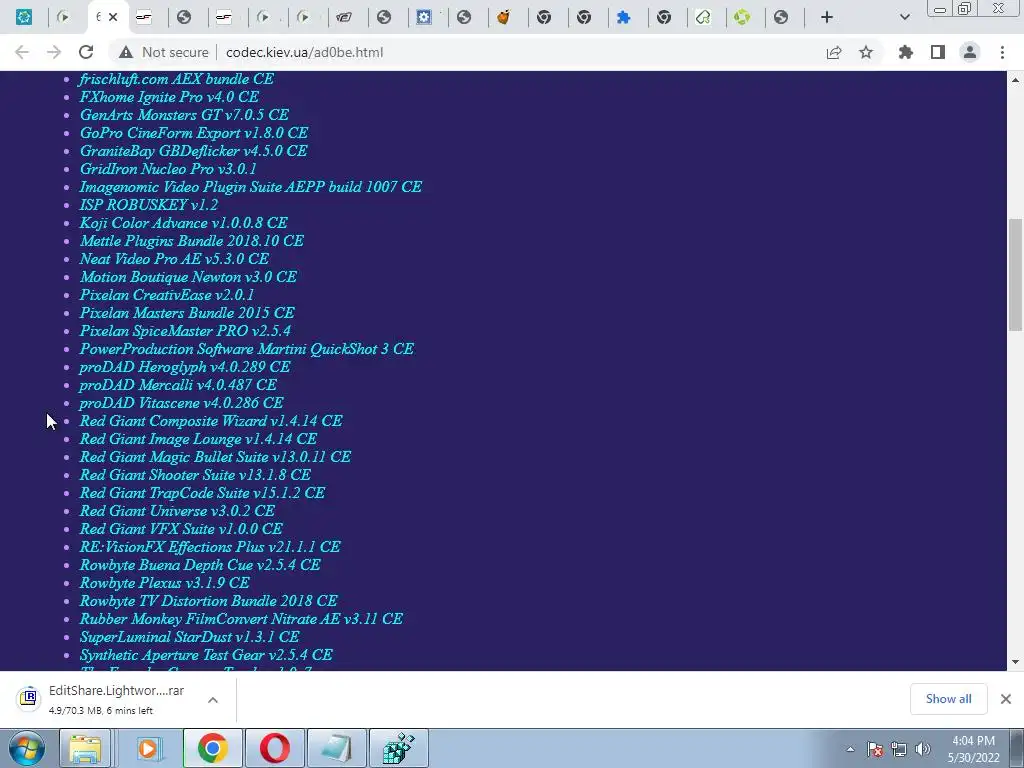Launch Opera from the taskbar

(x=275, y=748)
